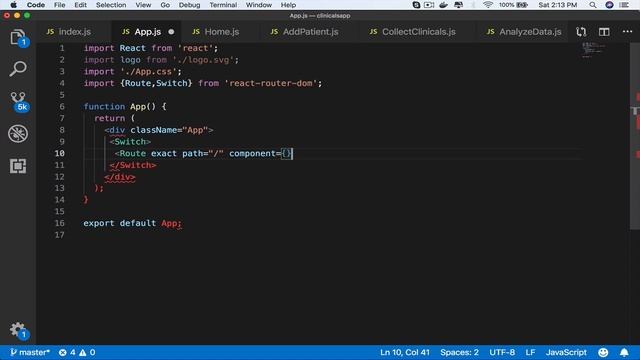Open the Window menu
Viewport: 640px width, 360px height.
pos(259,5)
